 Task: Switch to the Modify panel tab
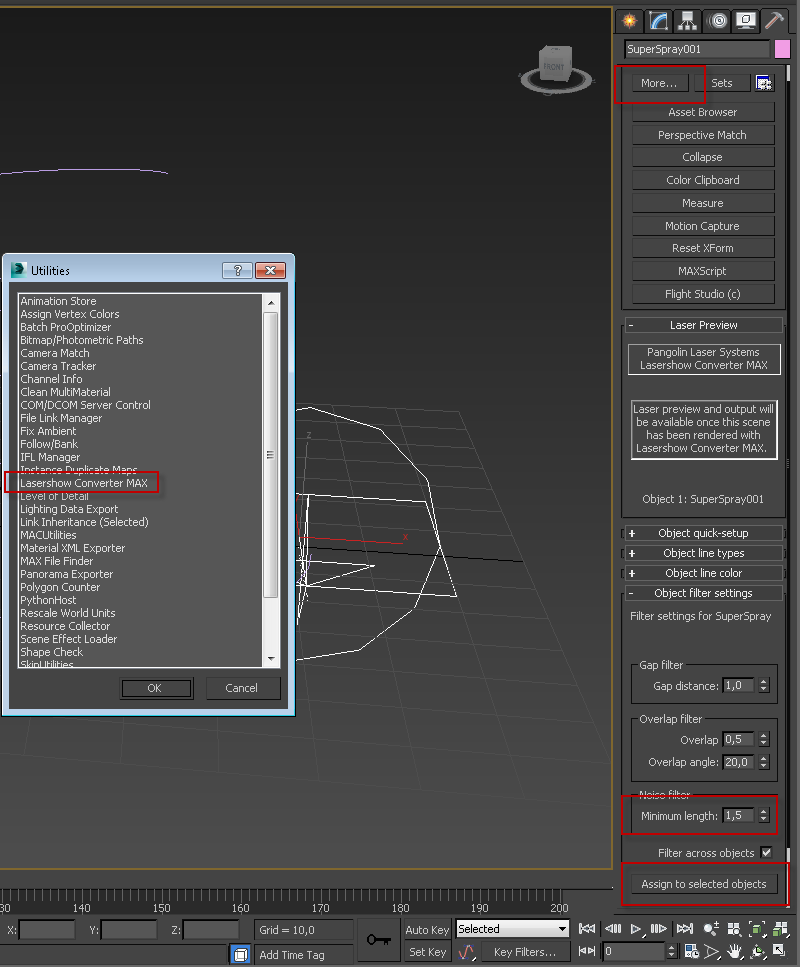(658, 20)
